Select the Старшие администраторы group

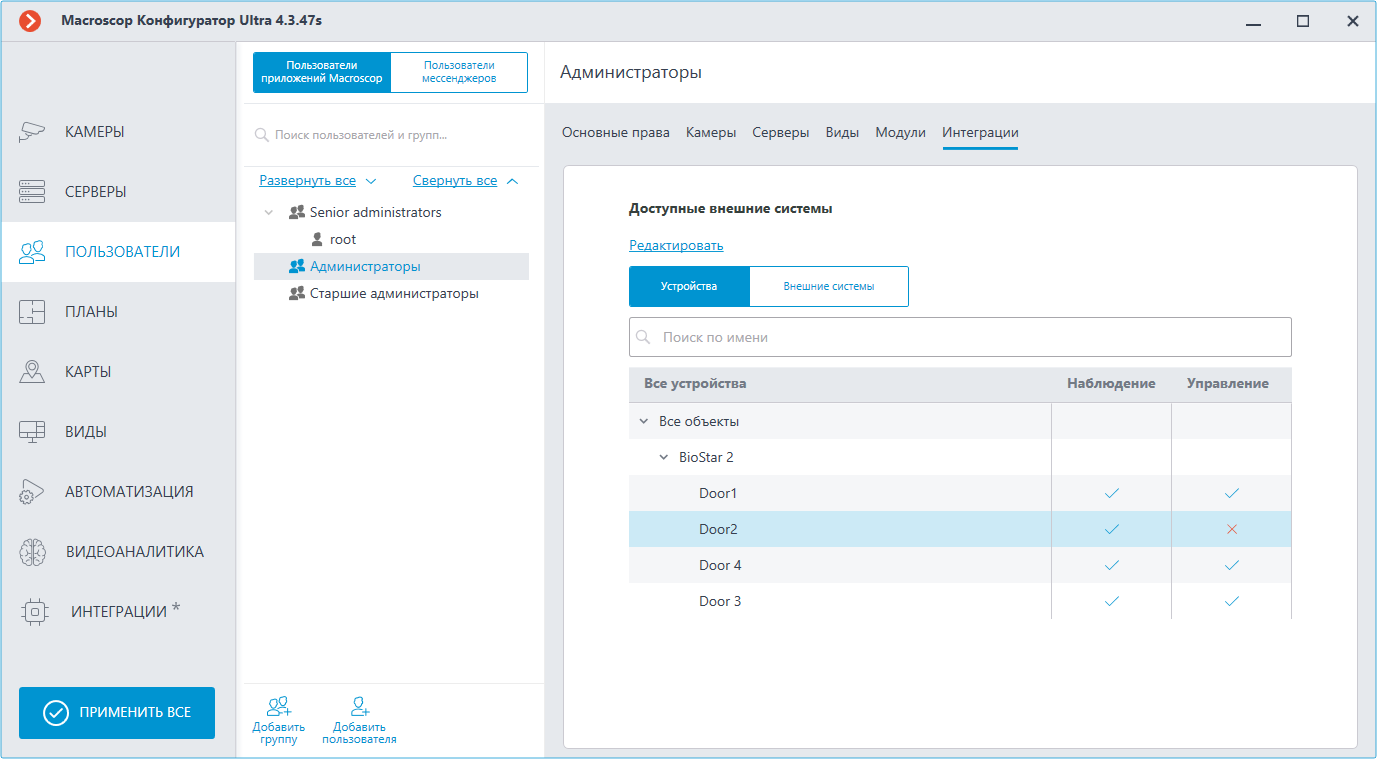pos(394,294)
